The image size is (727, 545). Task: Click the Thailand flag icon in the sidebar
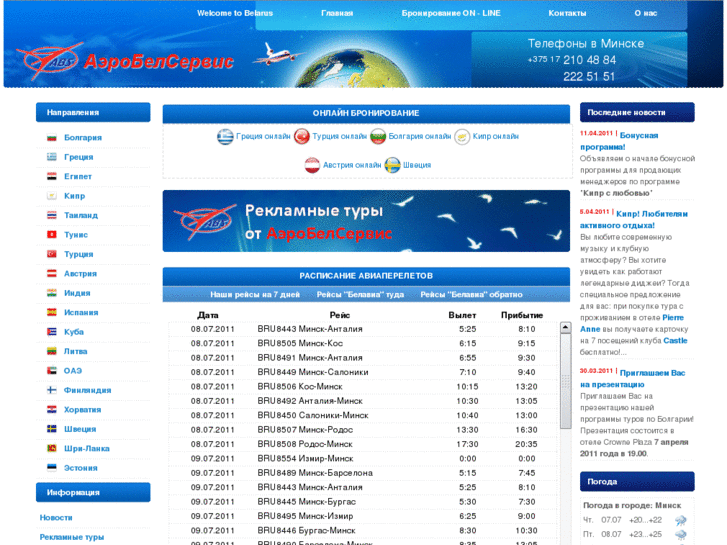51,216
